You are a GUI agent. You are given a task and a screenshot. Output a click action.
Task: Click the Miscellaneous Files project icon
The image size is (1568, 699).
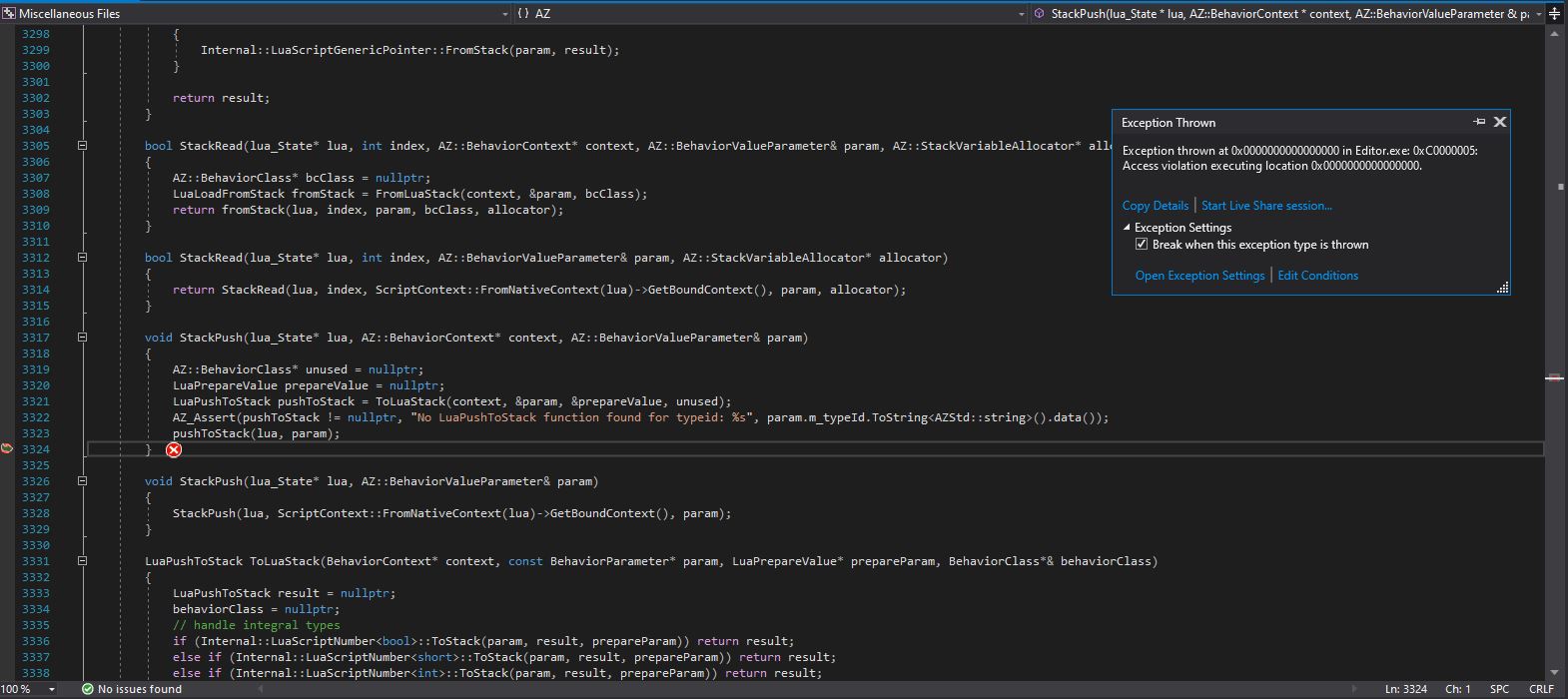click(x=9, y=14)
